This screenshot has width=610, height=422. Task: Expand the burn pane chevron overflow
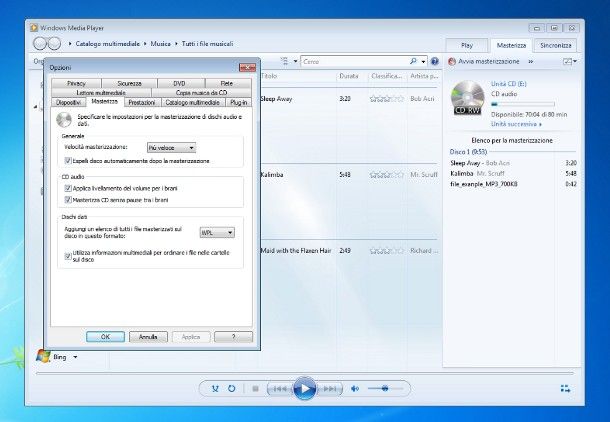(531, 61)
